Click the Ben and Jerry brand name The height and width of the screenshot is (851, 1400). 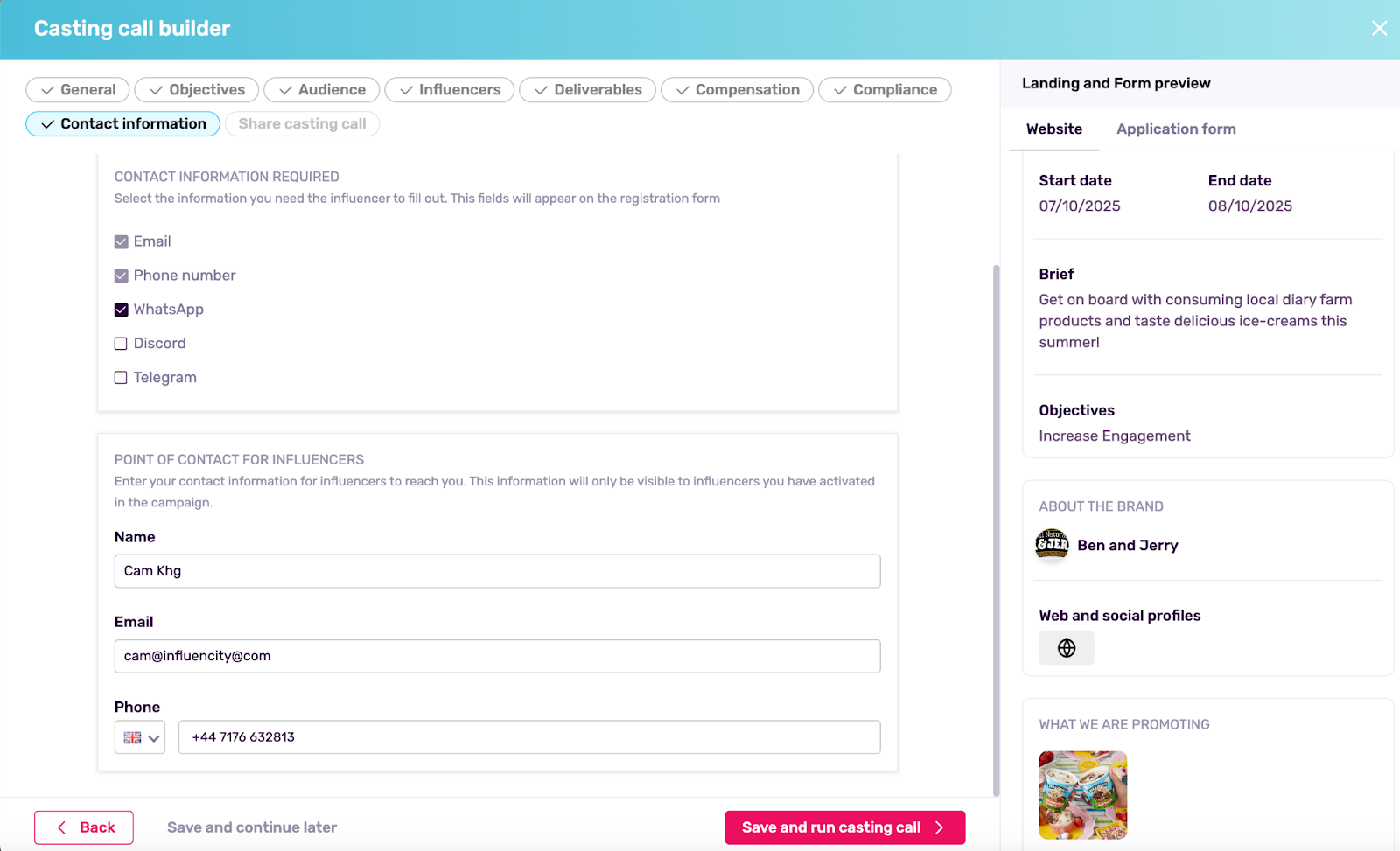1128,546
